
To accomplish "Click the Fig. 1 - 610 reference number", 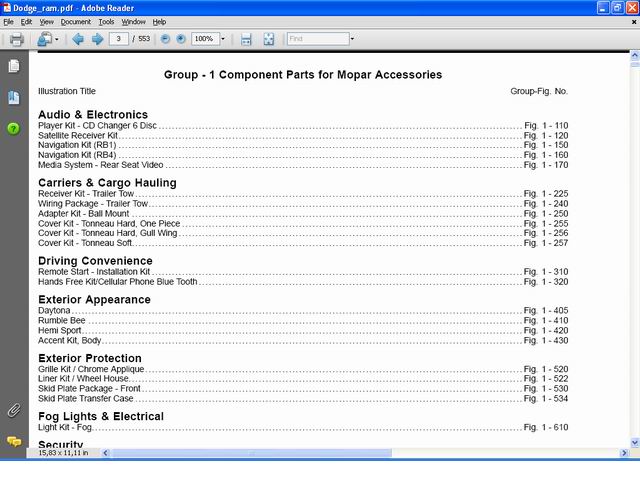I will (x=546, y=427).
